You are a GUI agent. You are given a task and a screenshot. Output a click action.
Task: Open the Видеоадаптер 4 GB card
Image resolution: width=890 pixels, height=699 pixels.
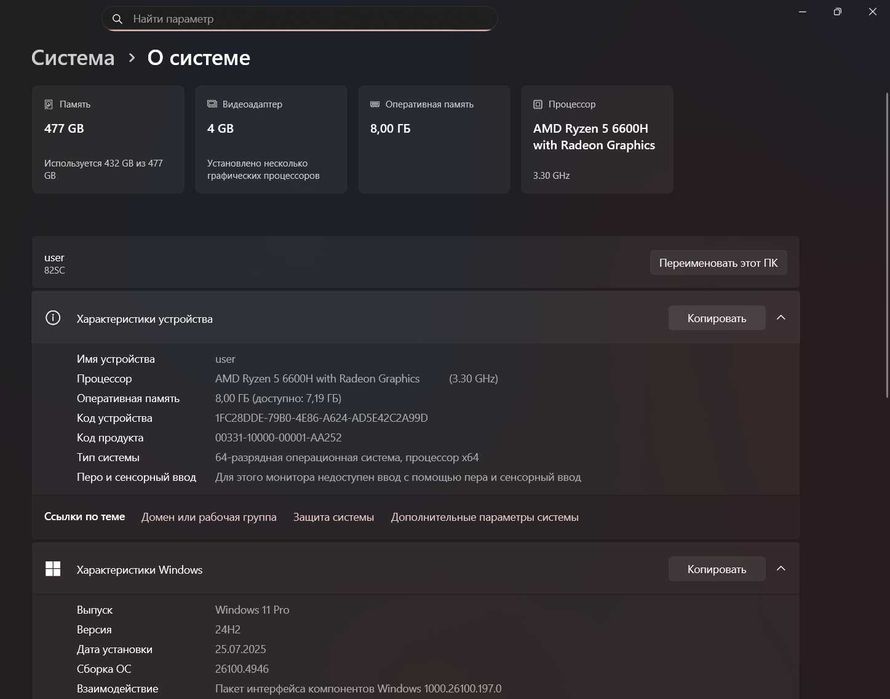(271, 140)
